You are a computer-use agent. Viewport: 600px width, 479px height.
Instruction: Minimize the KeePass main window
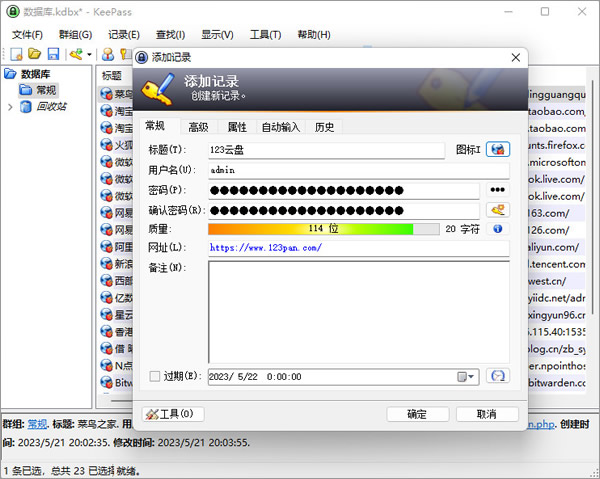tap(508, 12)
